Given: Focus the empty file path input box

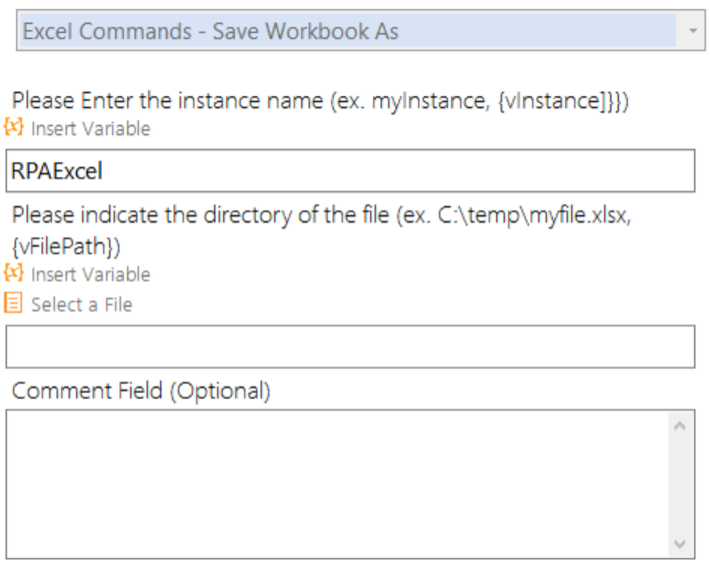Looking at the screenshot, I should (x=350, y=346).
